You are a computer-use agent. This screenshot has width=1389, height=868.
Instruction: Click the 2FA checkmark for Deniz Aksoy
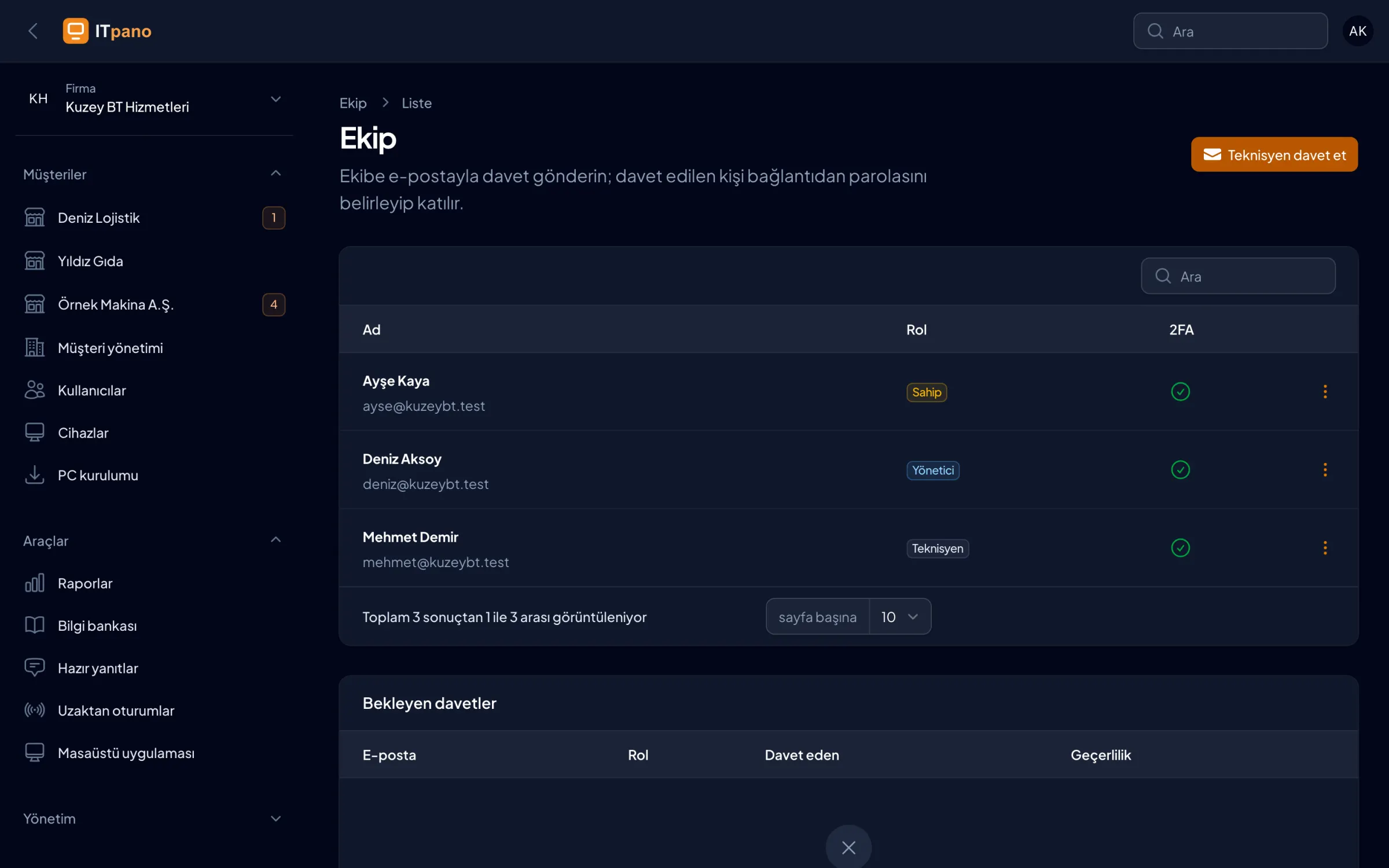click(1181, 470)
